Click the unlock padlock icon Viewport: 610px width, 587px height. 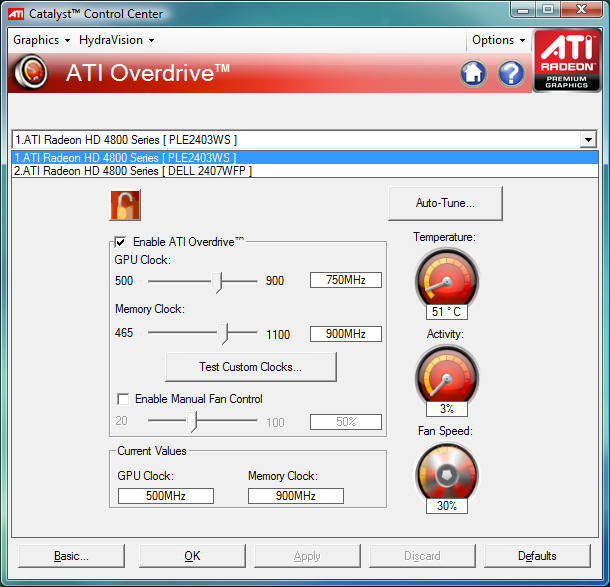125,205
